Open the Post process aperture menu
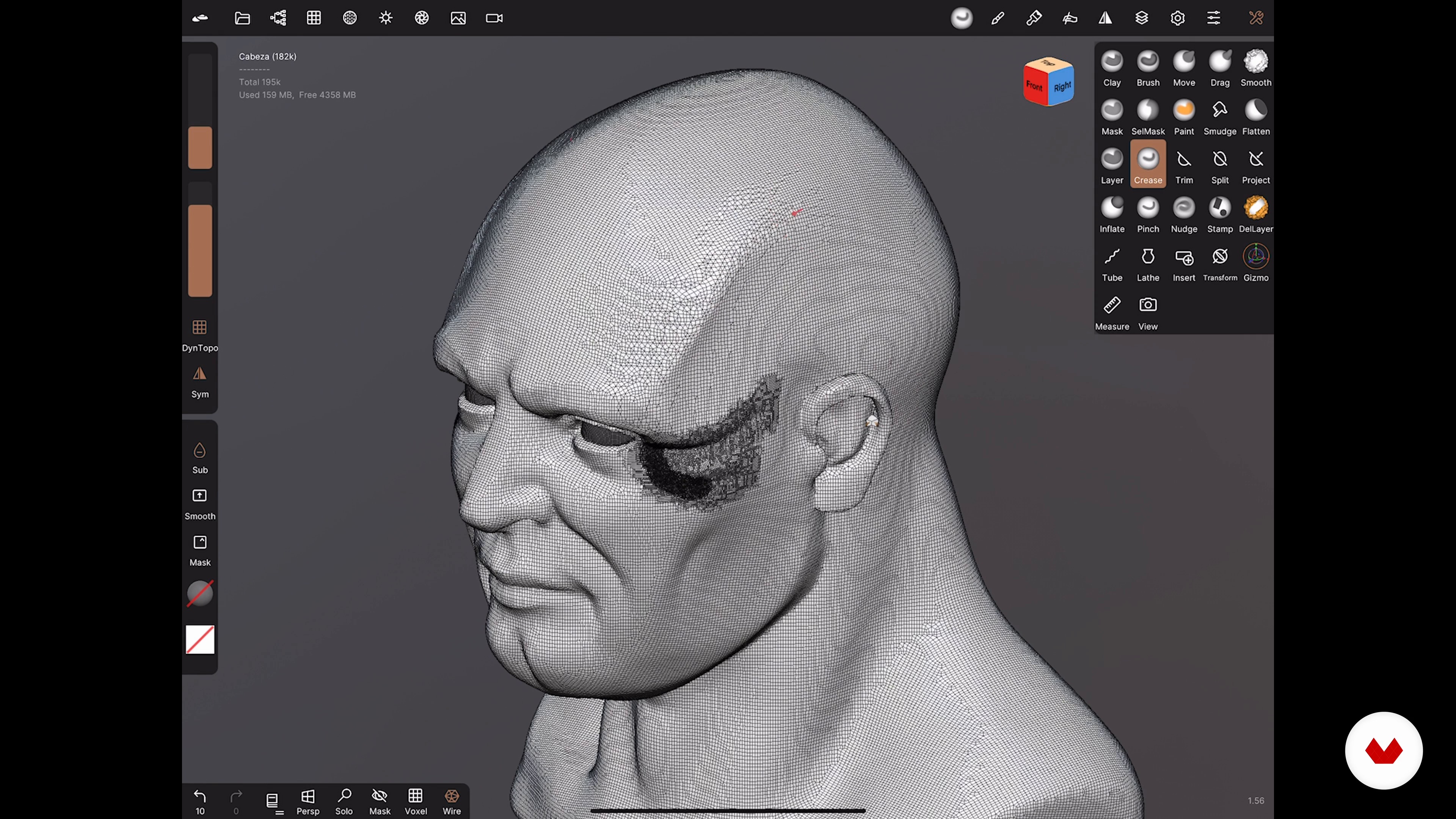 point(422,18)
